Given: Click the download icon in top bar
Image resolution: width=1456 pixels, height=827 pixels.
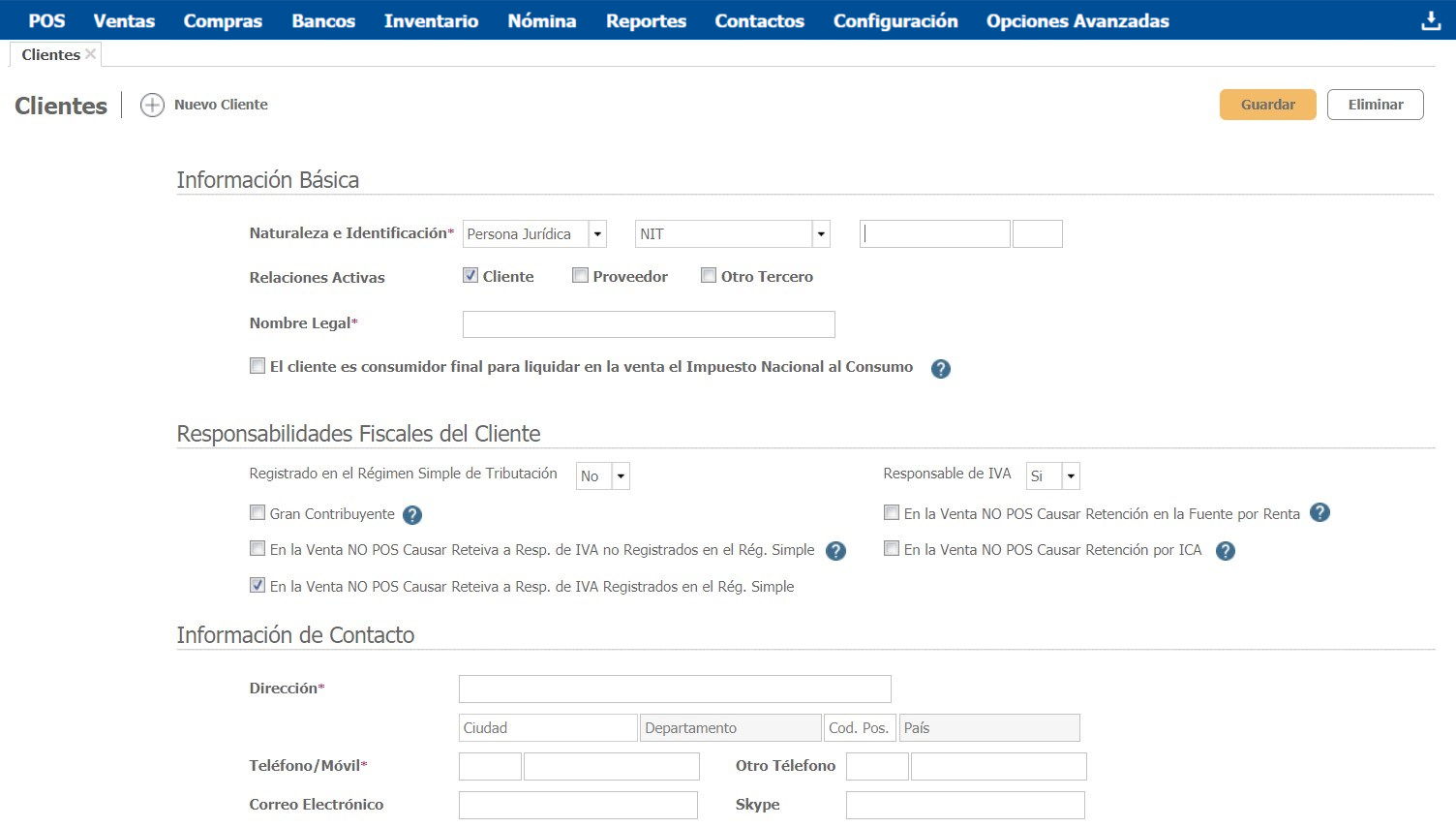Looking at the screenshot, I should point(1430,20).
